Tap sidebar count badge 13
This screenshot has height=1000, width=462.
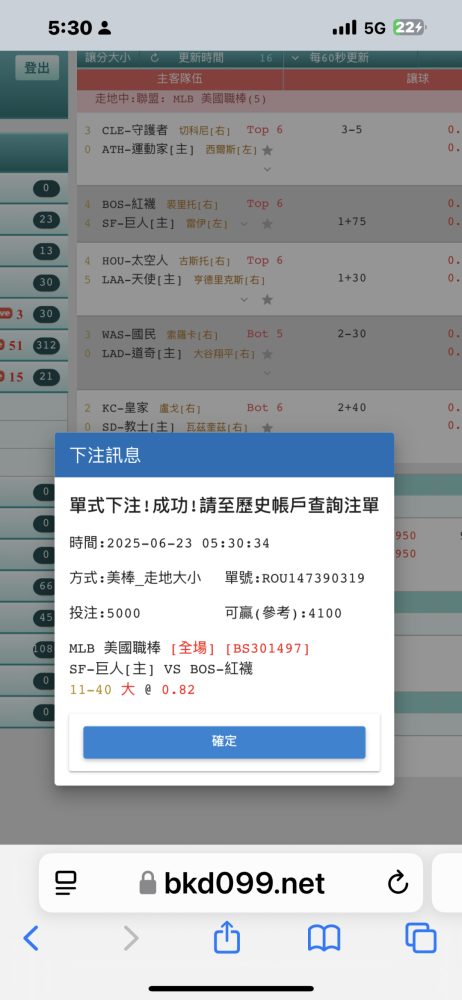[46, 251]
